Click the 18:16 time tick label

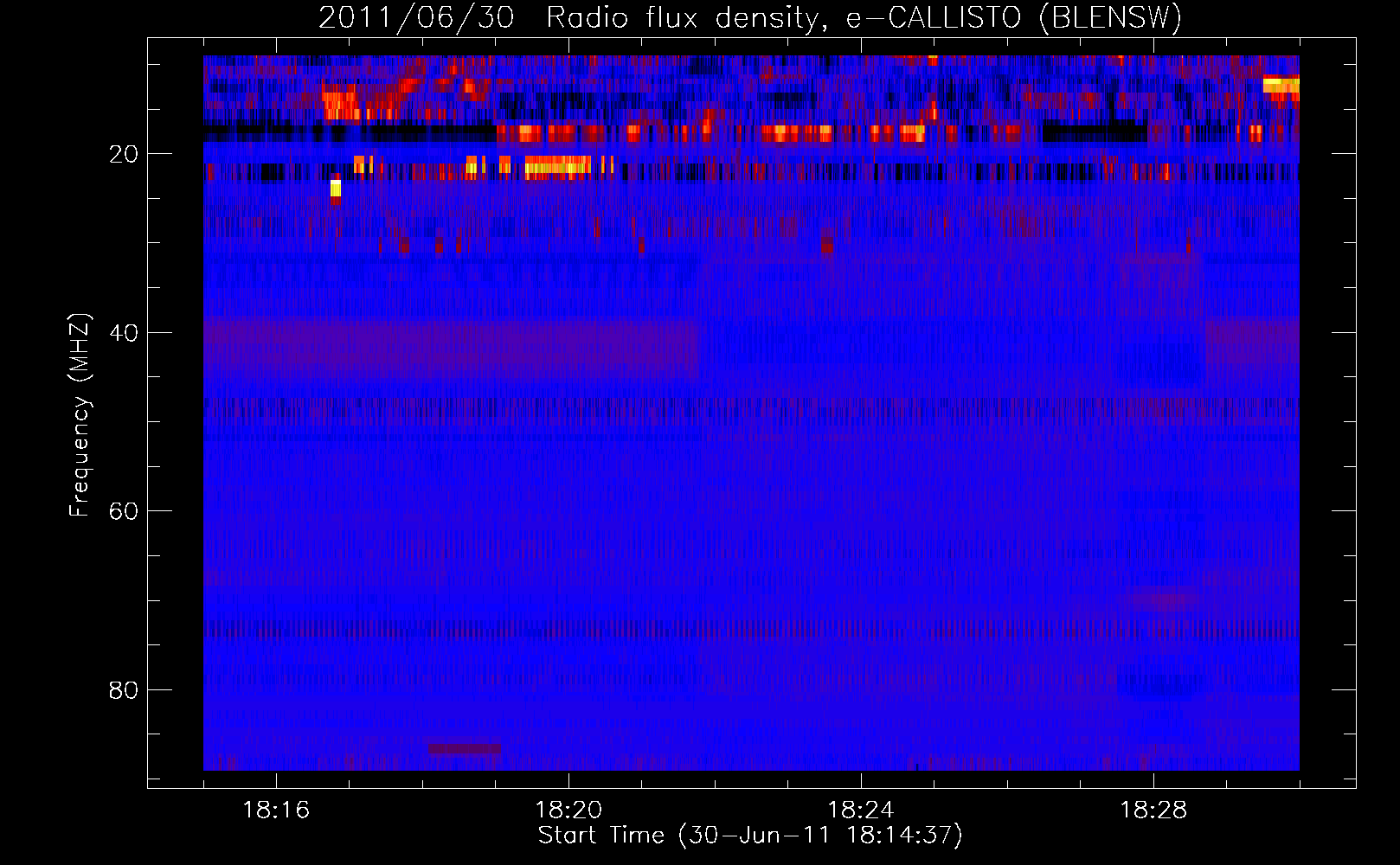(x=276, y=811)
